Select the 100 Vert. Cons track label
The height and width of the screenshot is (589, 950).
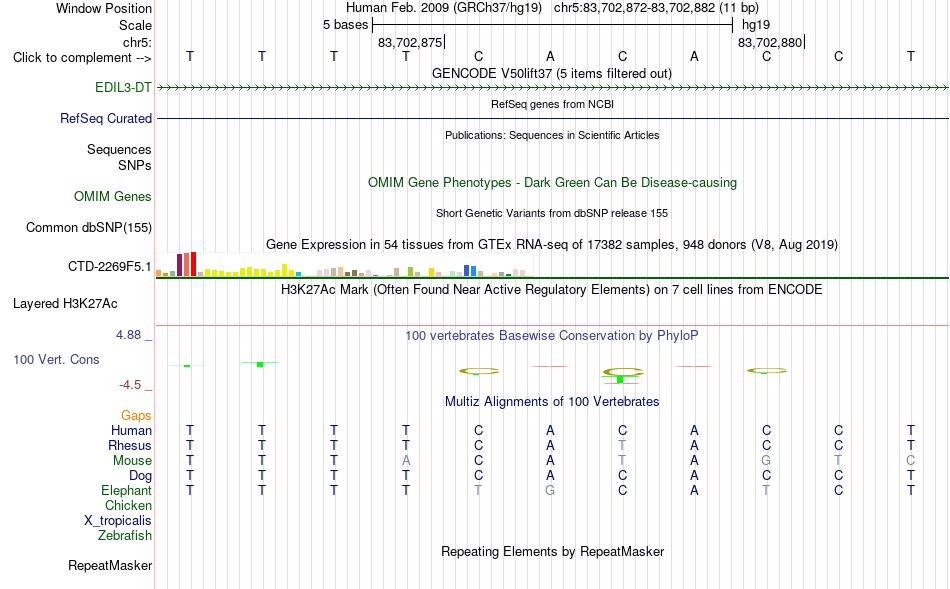(x=56, y=359)
